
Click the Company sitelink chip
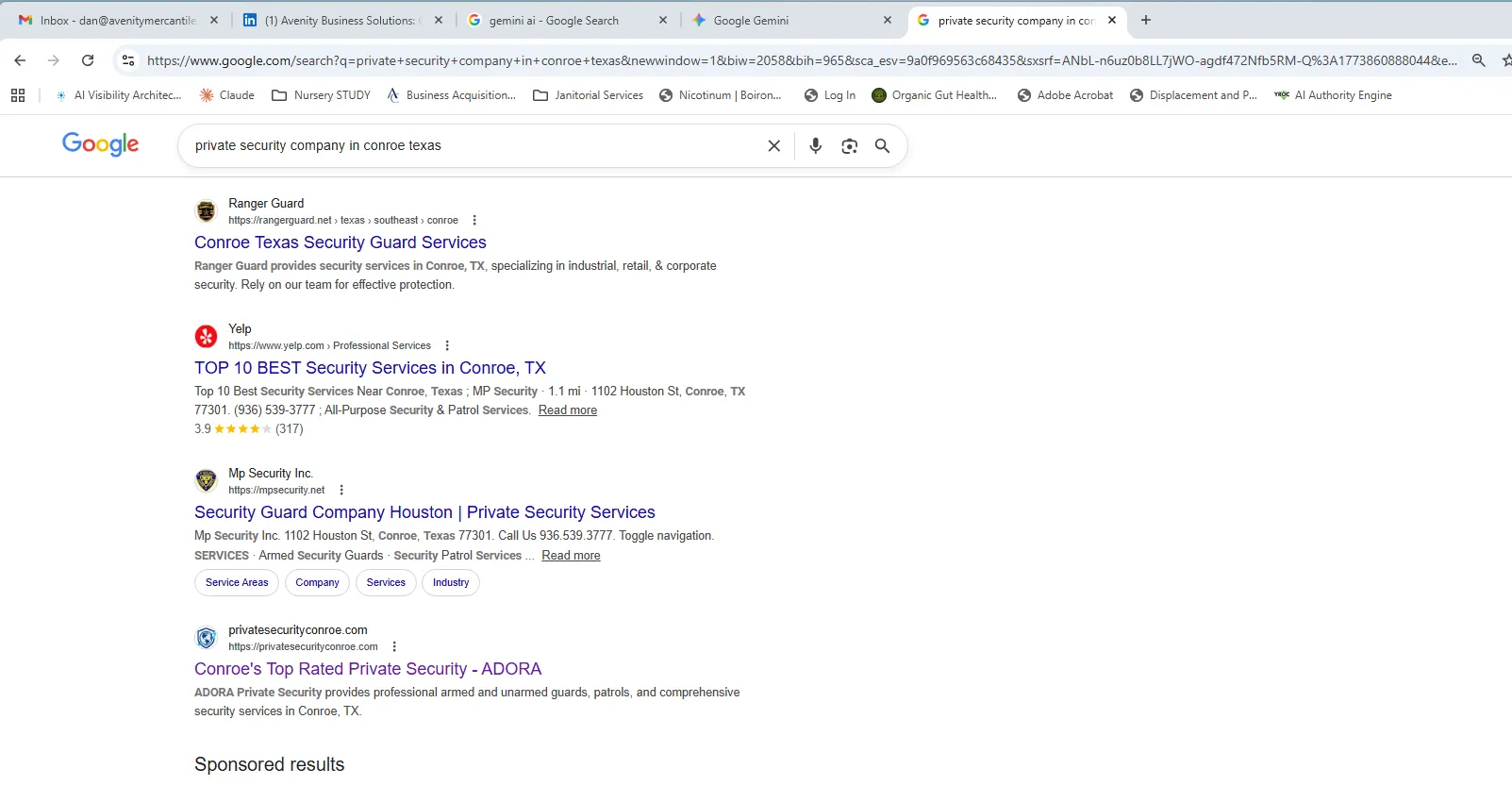pos(317,582)
